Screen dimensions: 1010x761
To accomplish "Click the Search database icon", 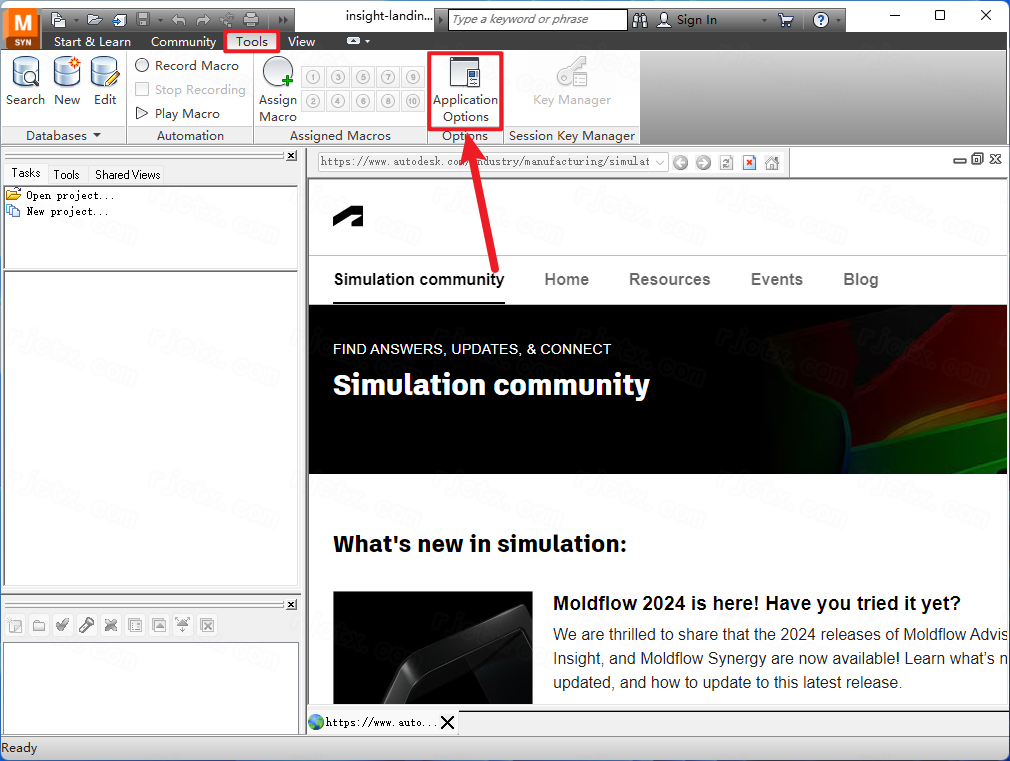I will click(25, 81).
